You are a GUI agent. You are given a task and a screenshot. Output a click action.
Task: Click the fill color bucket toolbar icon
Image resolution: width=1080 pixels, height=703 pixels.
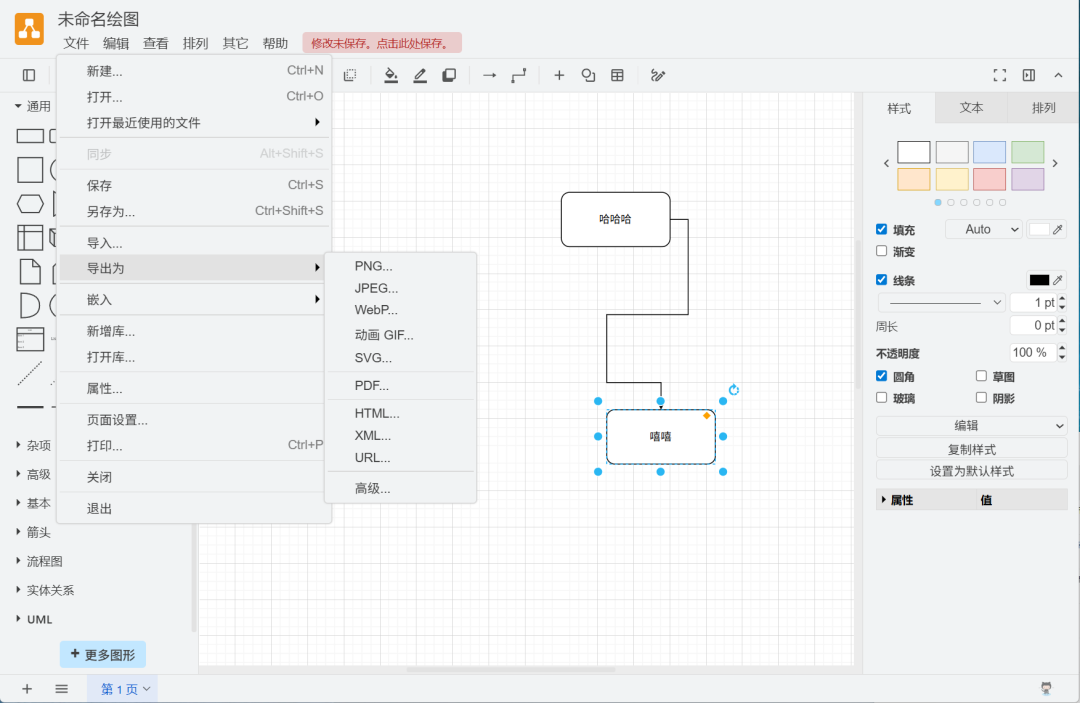pos(391,75)
